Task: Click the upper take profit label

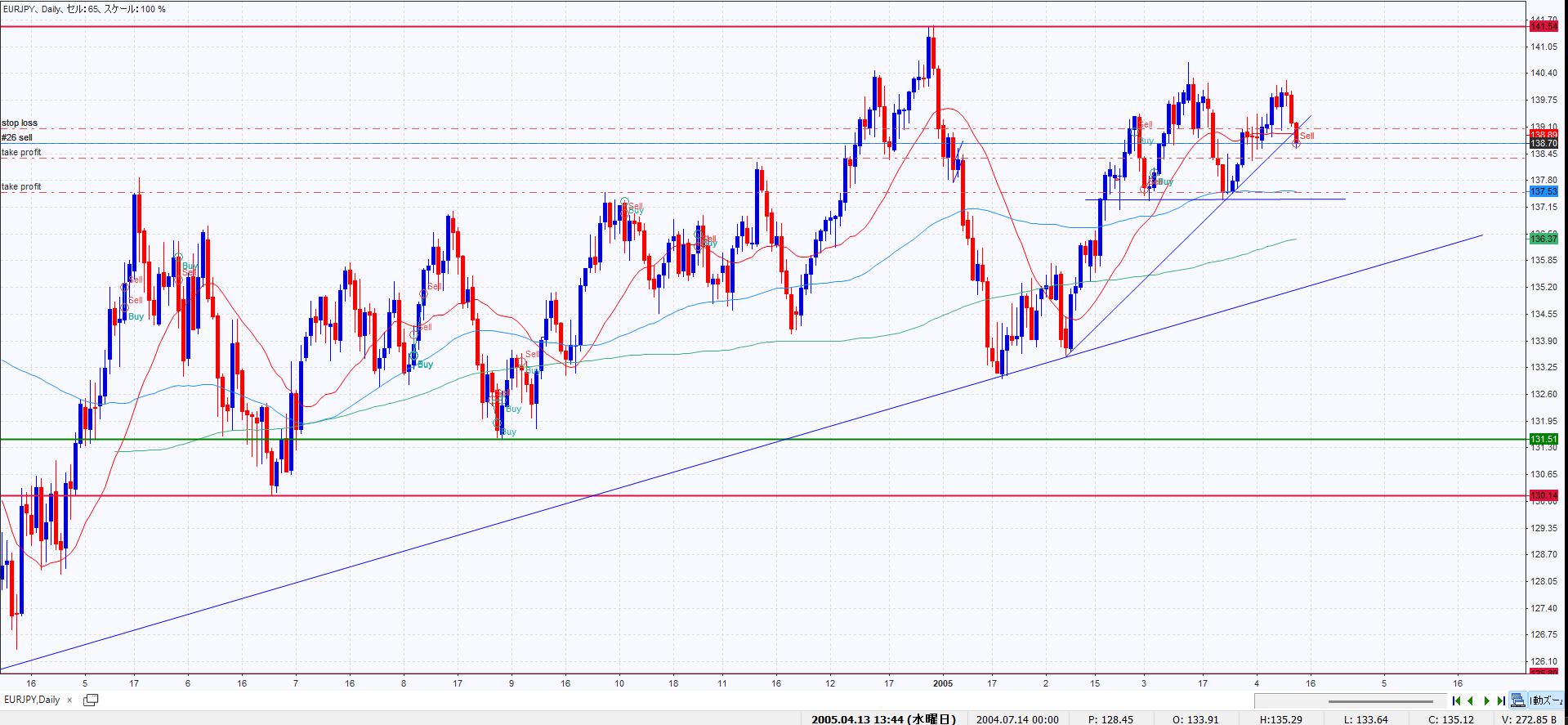Action: [21, 153]
